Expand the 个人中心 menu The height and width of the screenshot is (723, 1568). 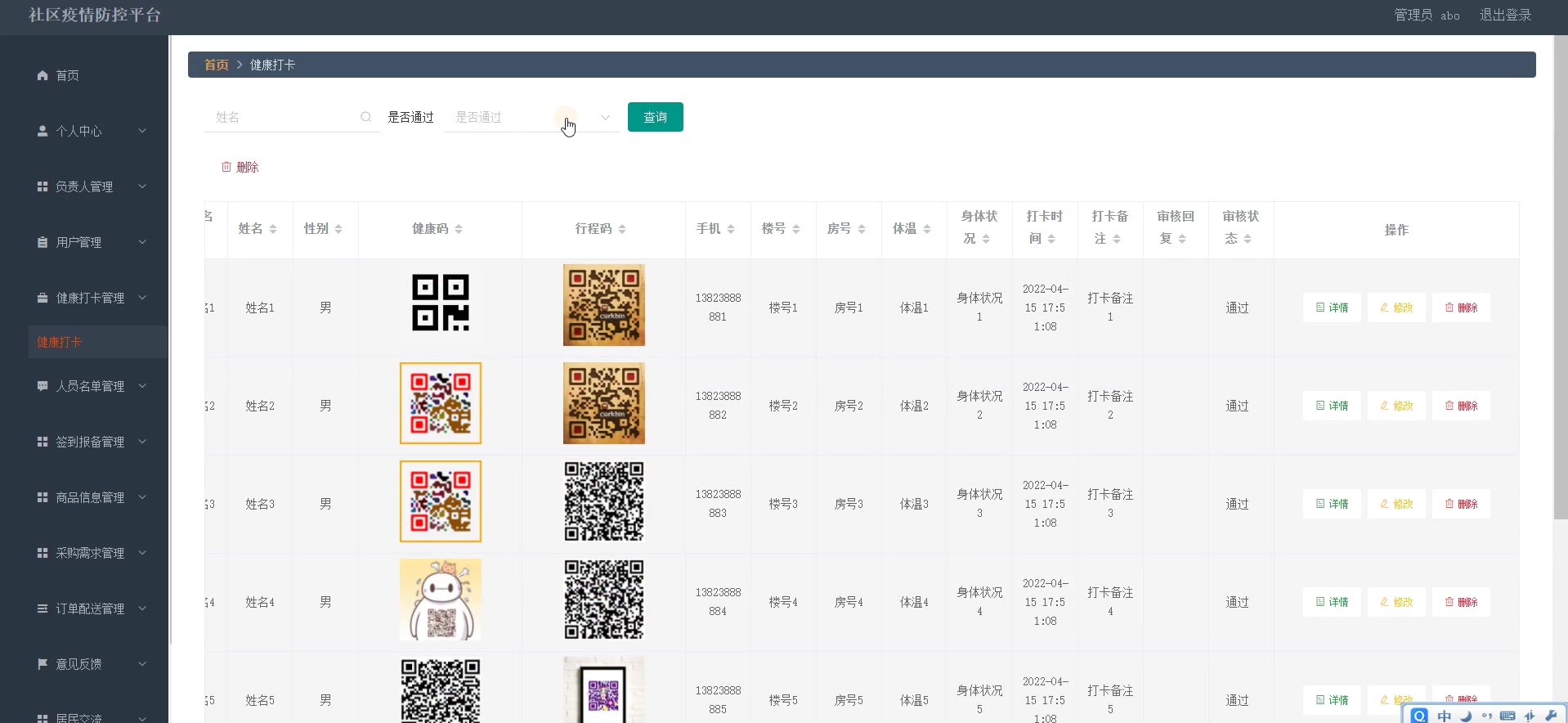coord(142,131)
